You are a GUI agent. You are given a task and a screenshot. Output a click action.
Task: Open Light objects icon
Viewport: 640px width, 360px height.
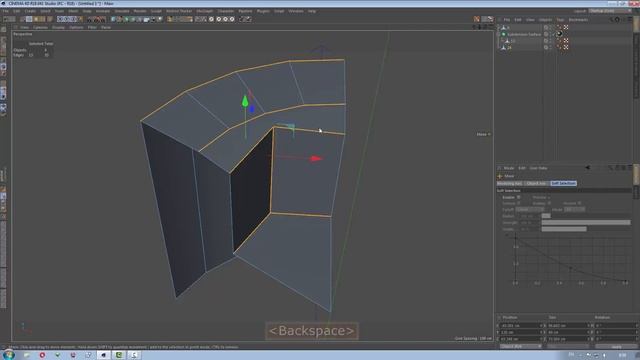click(x=160, y=19)
